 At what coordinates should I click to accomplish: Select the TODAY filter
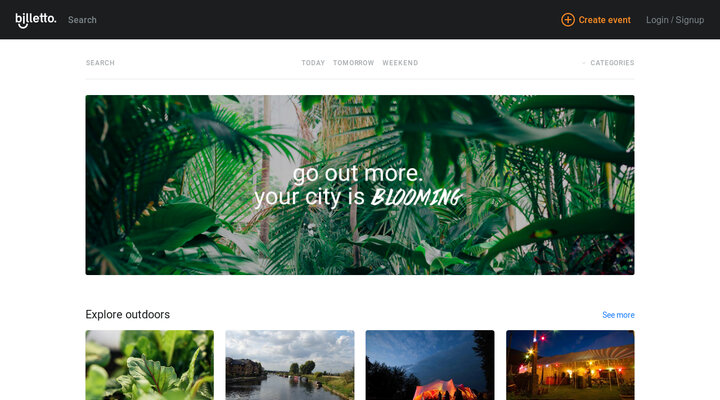(x=313, y=63)
